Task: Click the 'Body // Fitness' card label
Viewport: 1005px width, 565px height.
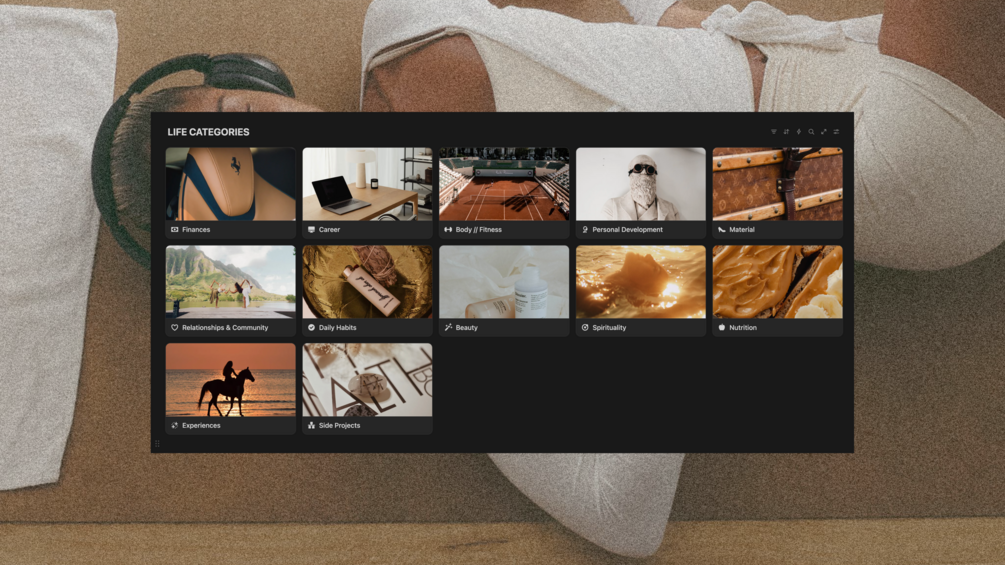Action: [x=479, y=229]
